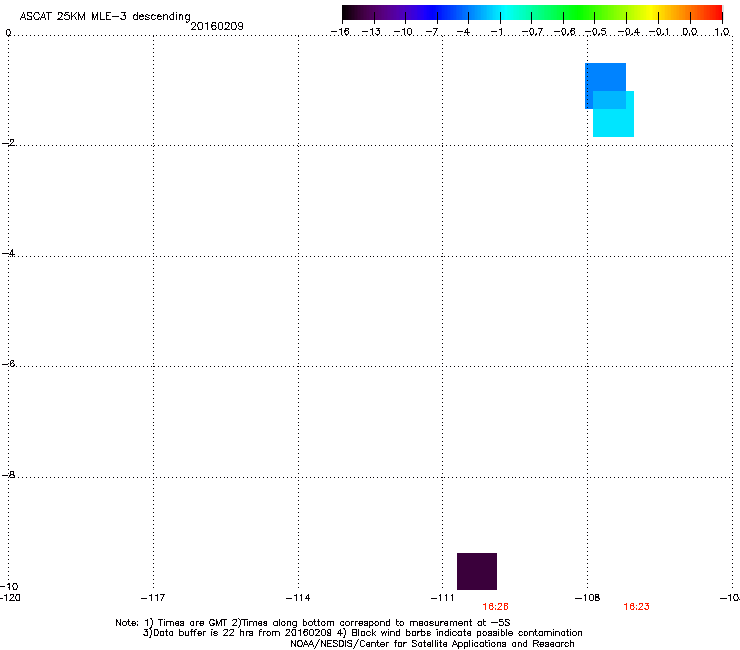The image size is (740, 650).
Task: Click the black end of color bar
Action: [x=349, y=12]
